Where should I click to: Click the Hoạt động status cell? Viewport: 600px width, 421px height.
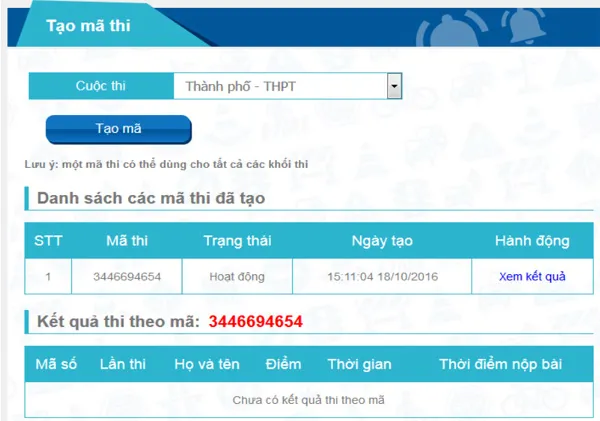[x=237, y=276]
